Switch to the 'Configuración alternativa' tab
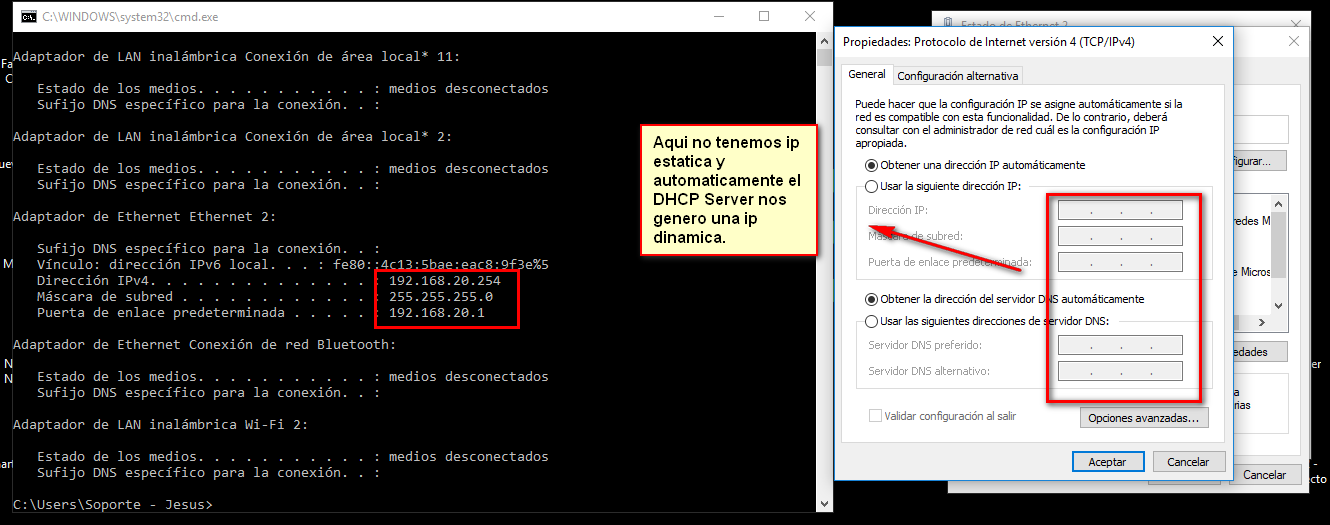Viewport: 1330px width, 525px height. [957, 76]
